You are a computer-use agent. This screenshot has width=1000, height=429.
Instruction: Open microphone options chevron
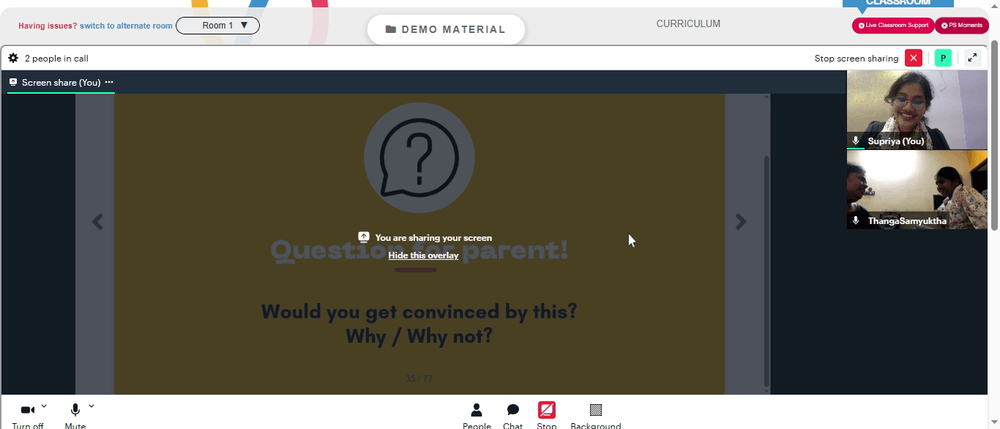[x=91, y=405]
